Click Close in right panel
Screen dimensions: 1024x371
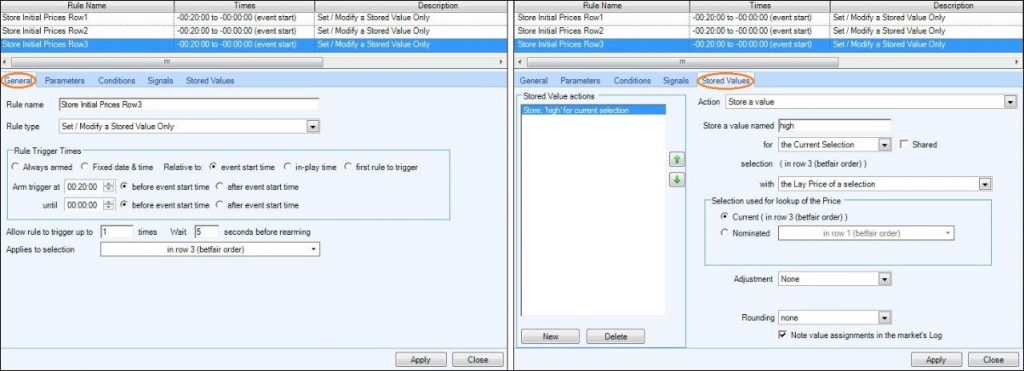[x=993, y=359]
